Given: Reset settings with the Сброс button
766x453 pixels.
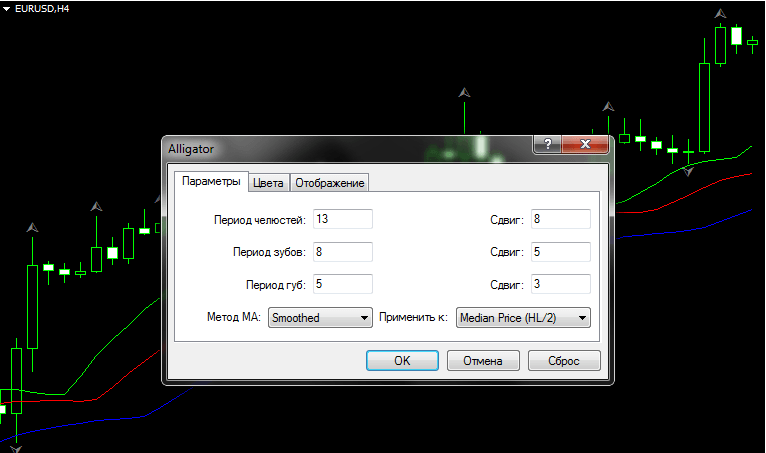Looking at the screenshot, I should (563, 360).
